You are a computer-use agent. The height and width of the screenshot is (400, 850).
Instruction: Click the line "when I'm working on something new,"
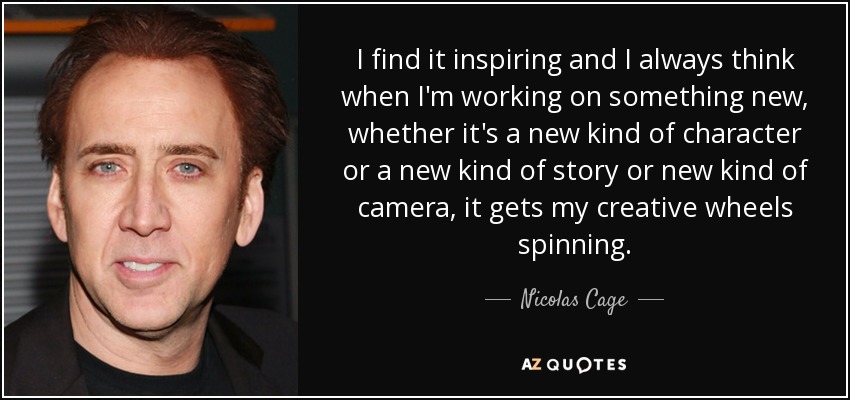(574, 97)
